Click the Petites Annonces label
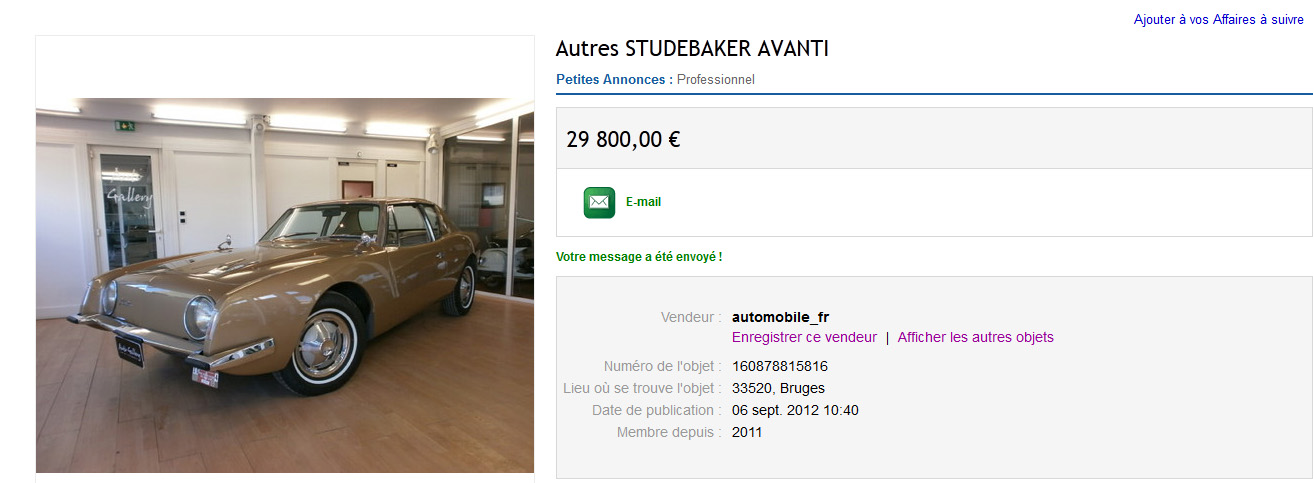This screenshot has height=483, width=1314. click(x=614, y=79)
